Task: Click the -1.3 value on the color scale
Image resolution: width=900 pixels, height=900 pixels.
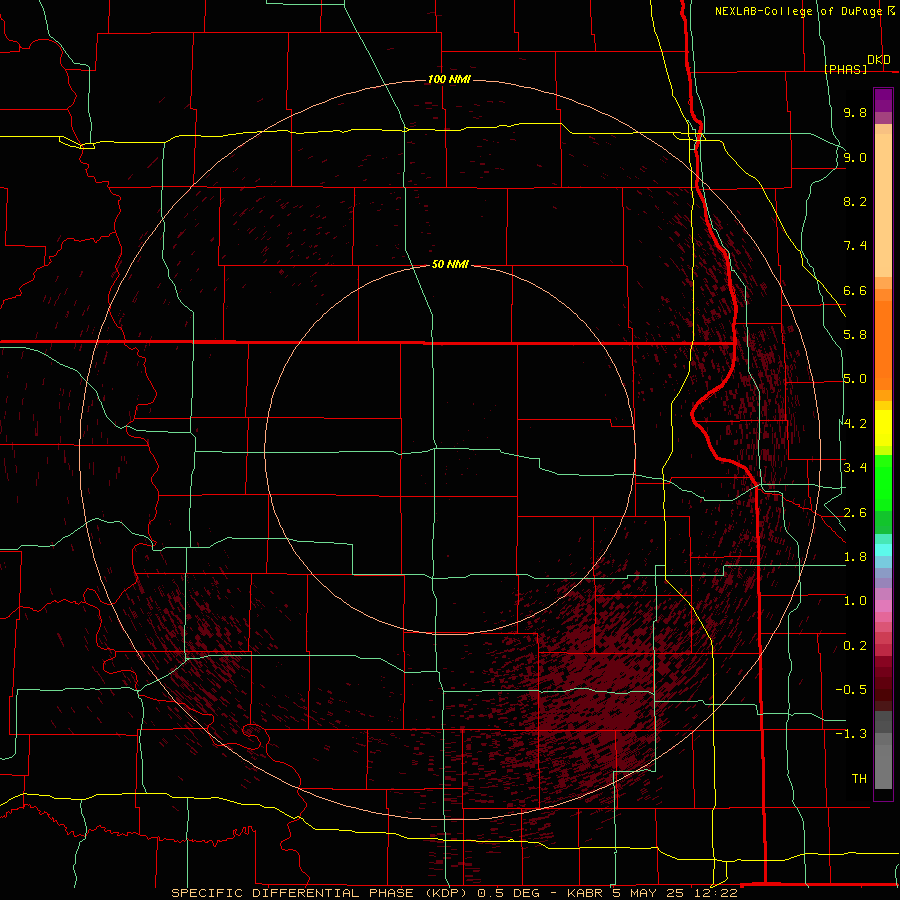Action: [851, 734]
